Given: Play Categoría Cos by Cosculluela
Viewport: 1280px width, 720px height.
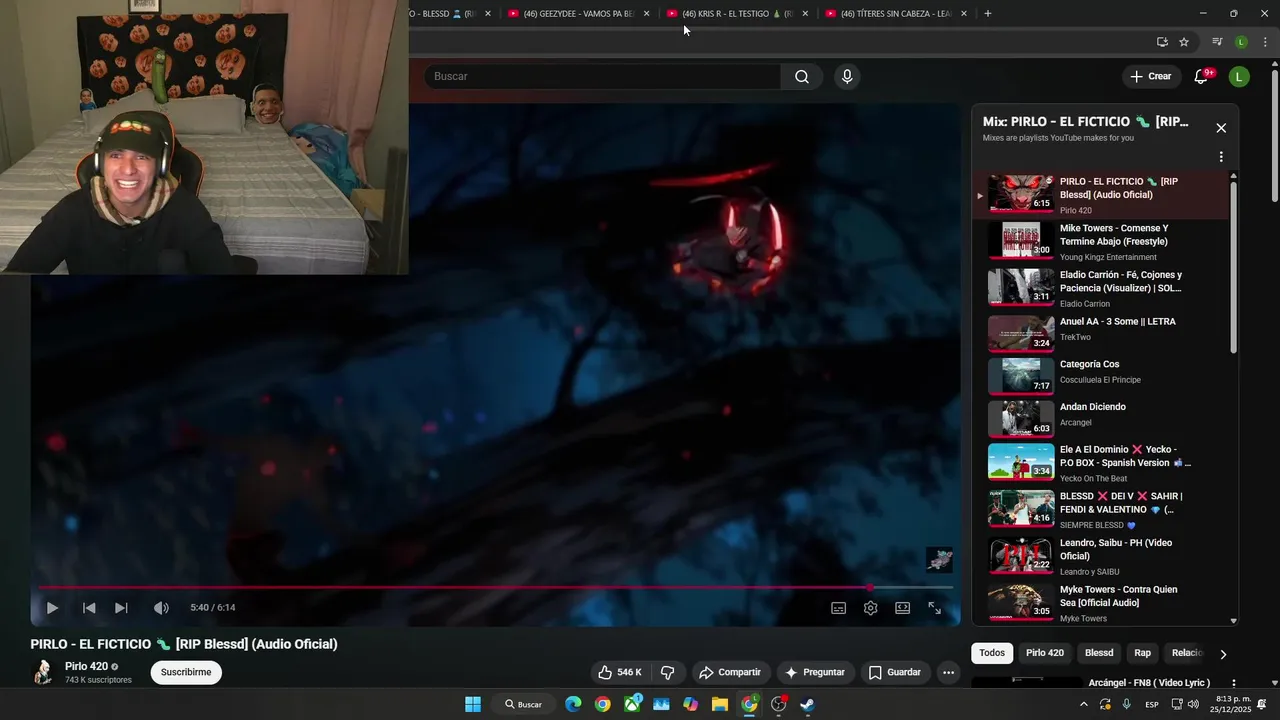Looking at the screenshot, I should point(1100,376).
